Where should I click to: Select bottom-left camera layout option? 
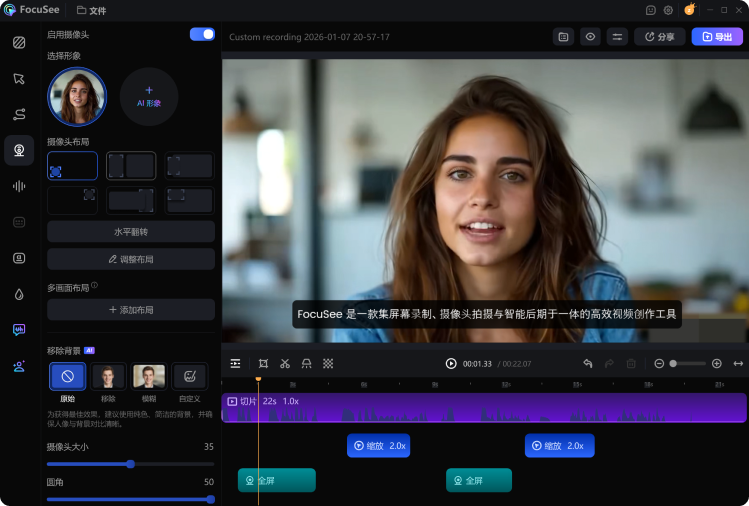pyautogui.click(x=73, y=166)
